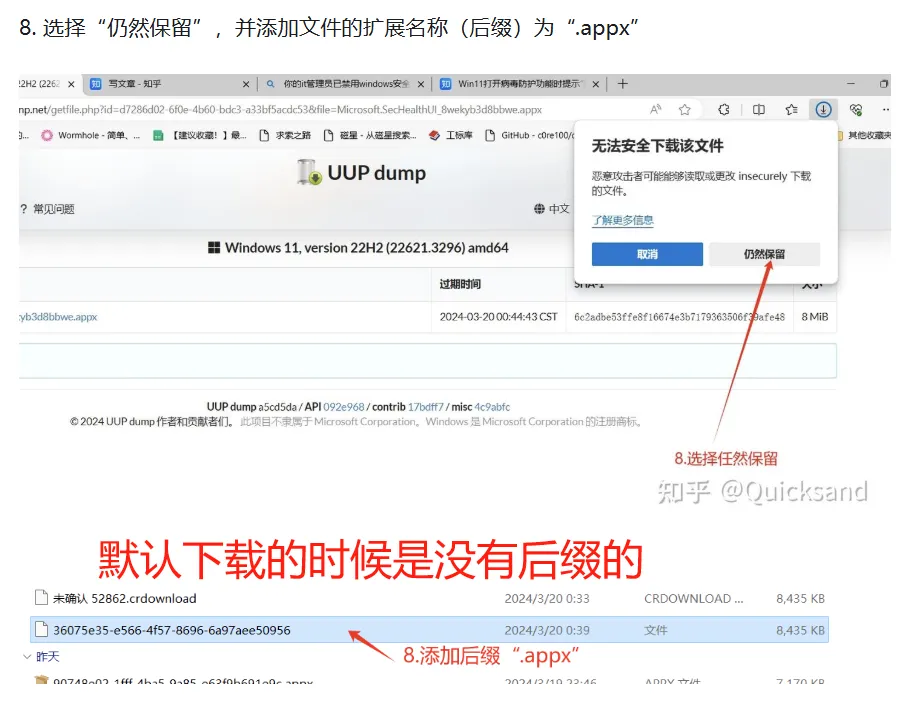Open the browser extensions puzzle icon

724,109
